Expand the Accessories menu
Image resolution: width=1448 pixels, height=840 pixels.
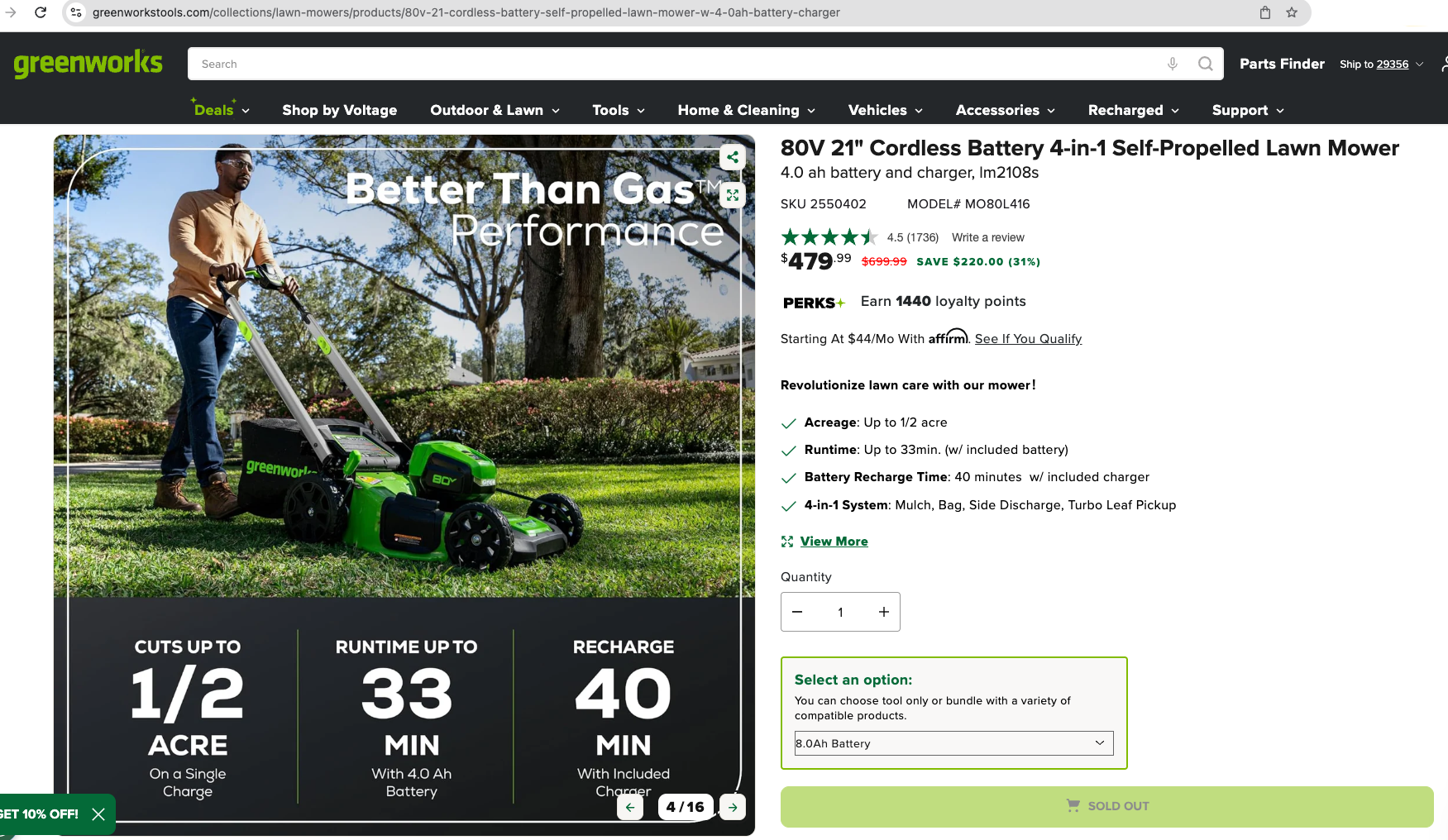point(1006,110)
